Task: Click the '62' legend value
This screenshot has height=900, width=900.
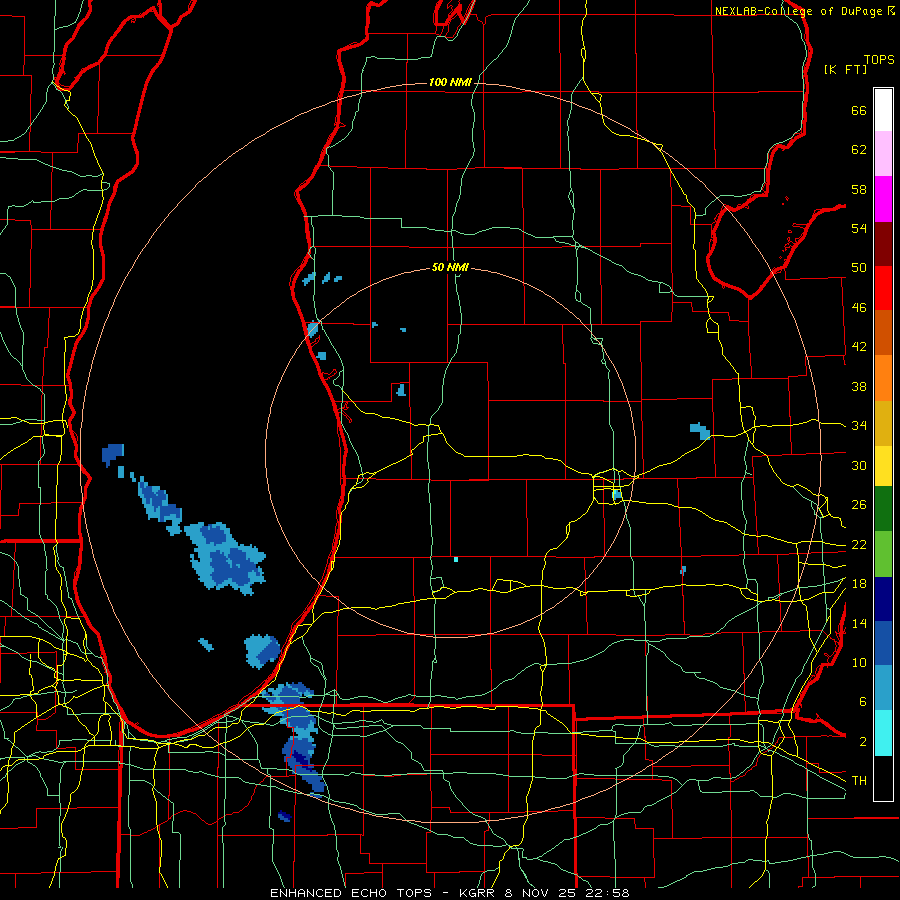Action: pyautogui.click(x=859, y=150)
